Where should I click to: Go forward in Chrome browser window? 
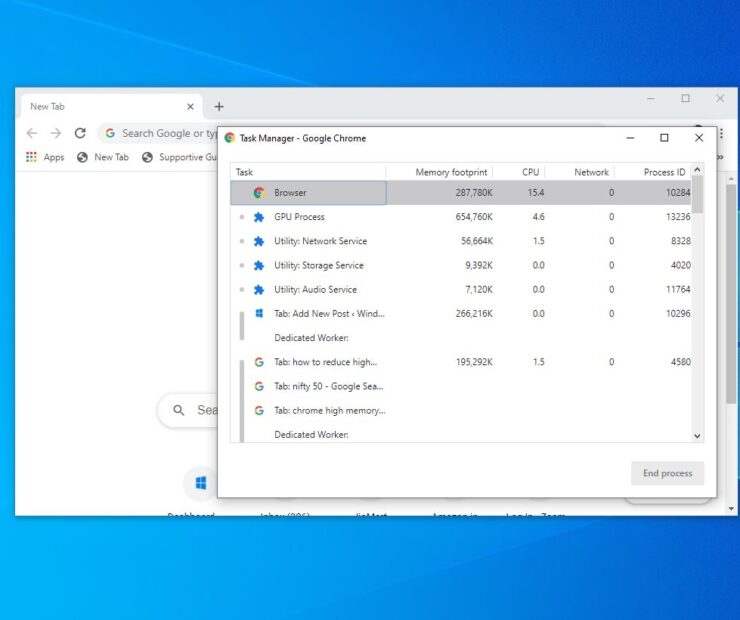coord(56,133)
